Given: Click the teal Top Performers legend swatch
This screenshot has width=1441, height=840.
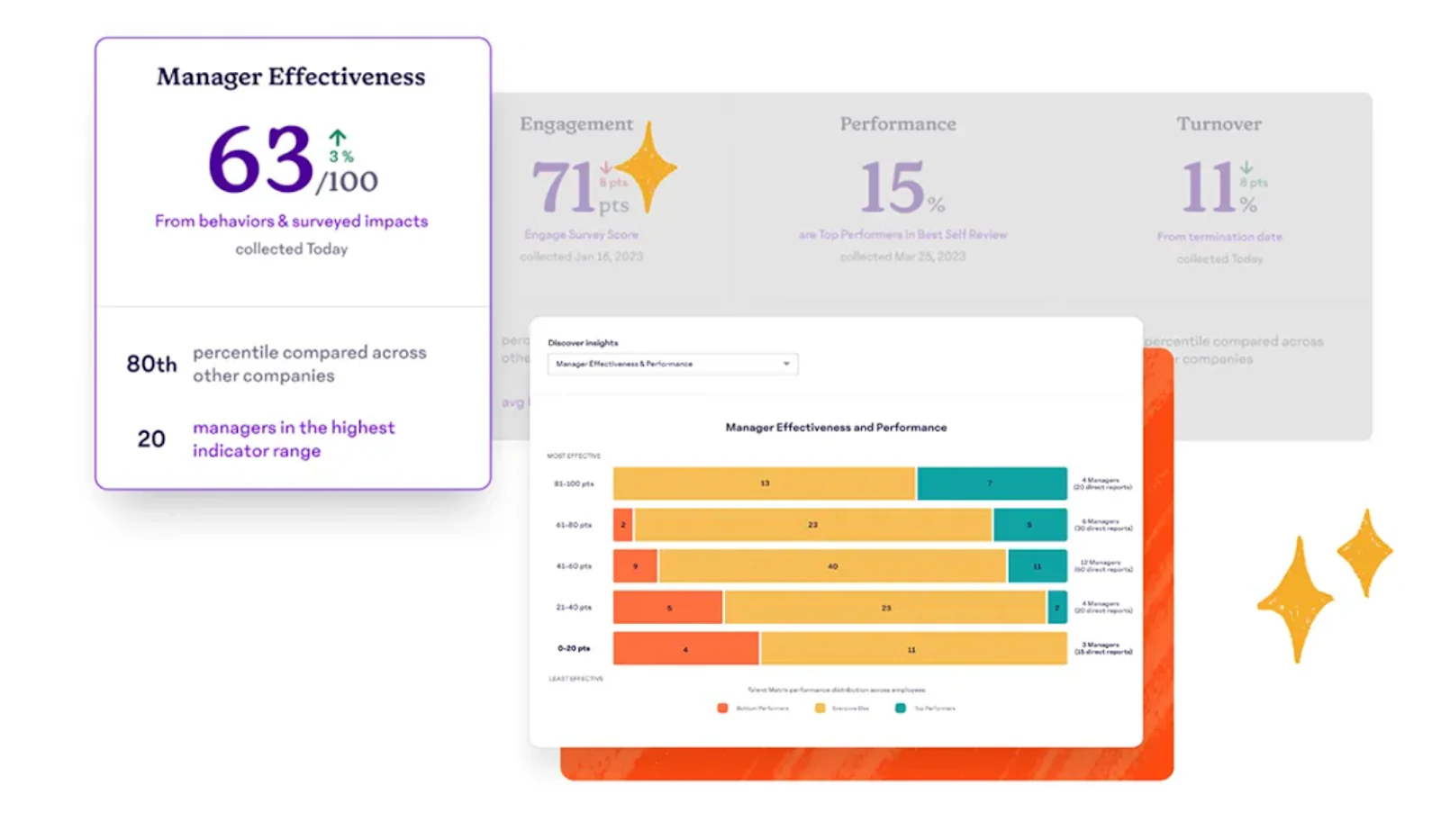Looking at the screenshot, I should 900,709.
